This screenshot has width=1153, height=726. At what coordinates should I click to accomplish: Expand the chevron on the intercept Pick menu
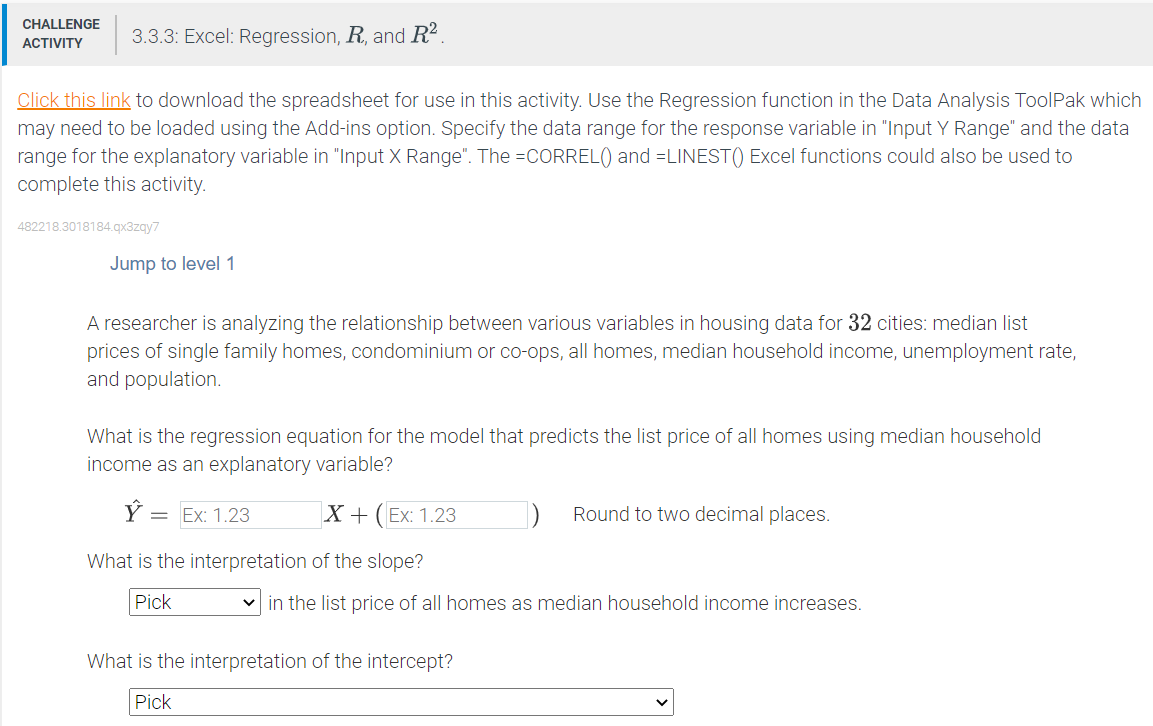tap(659, 702)
